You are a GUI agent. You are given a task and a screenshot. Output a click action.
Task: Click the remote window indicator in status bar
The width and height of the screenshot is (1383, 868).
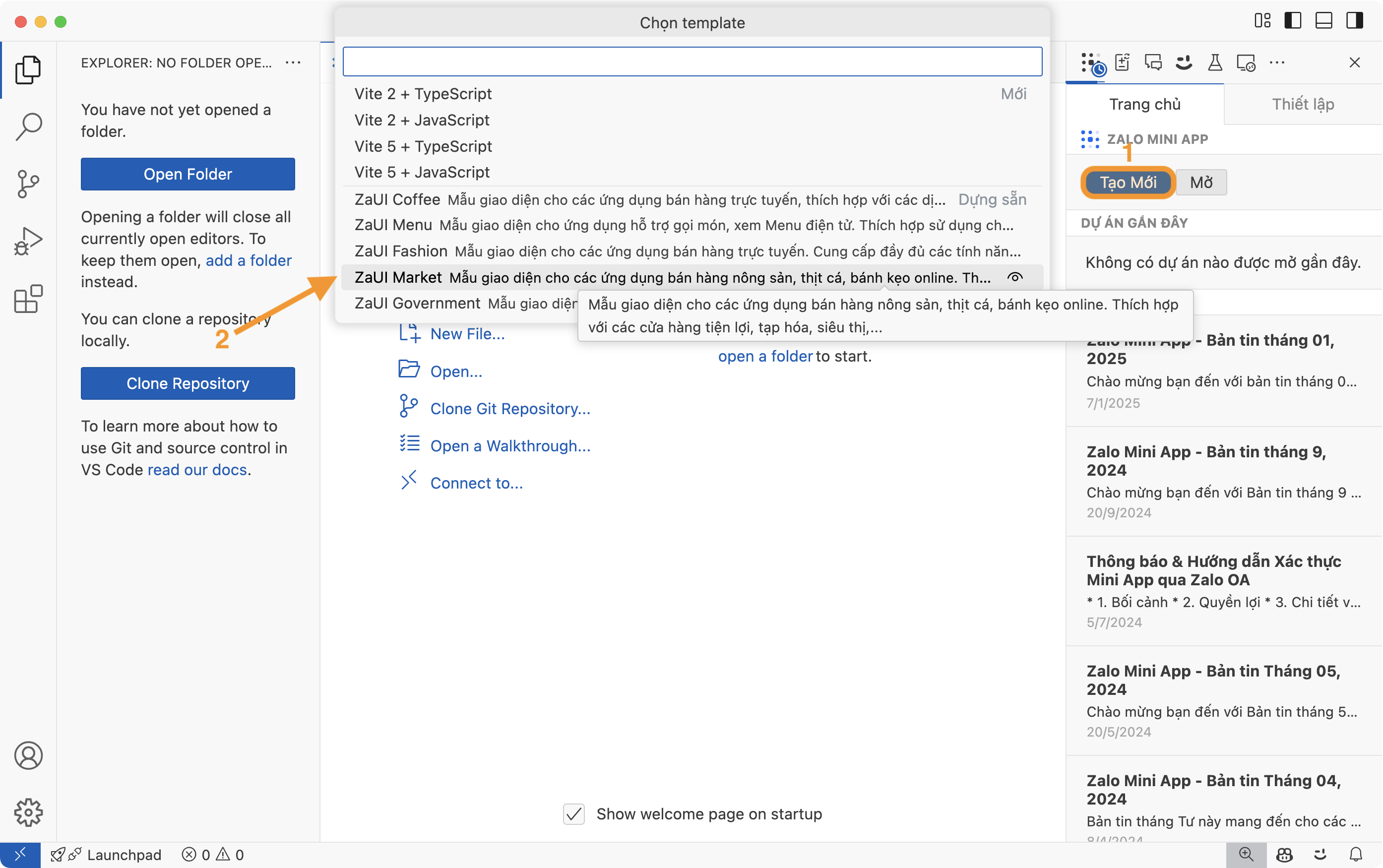pyautogui.click(x=20, y=855)
